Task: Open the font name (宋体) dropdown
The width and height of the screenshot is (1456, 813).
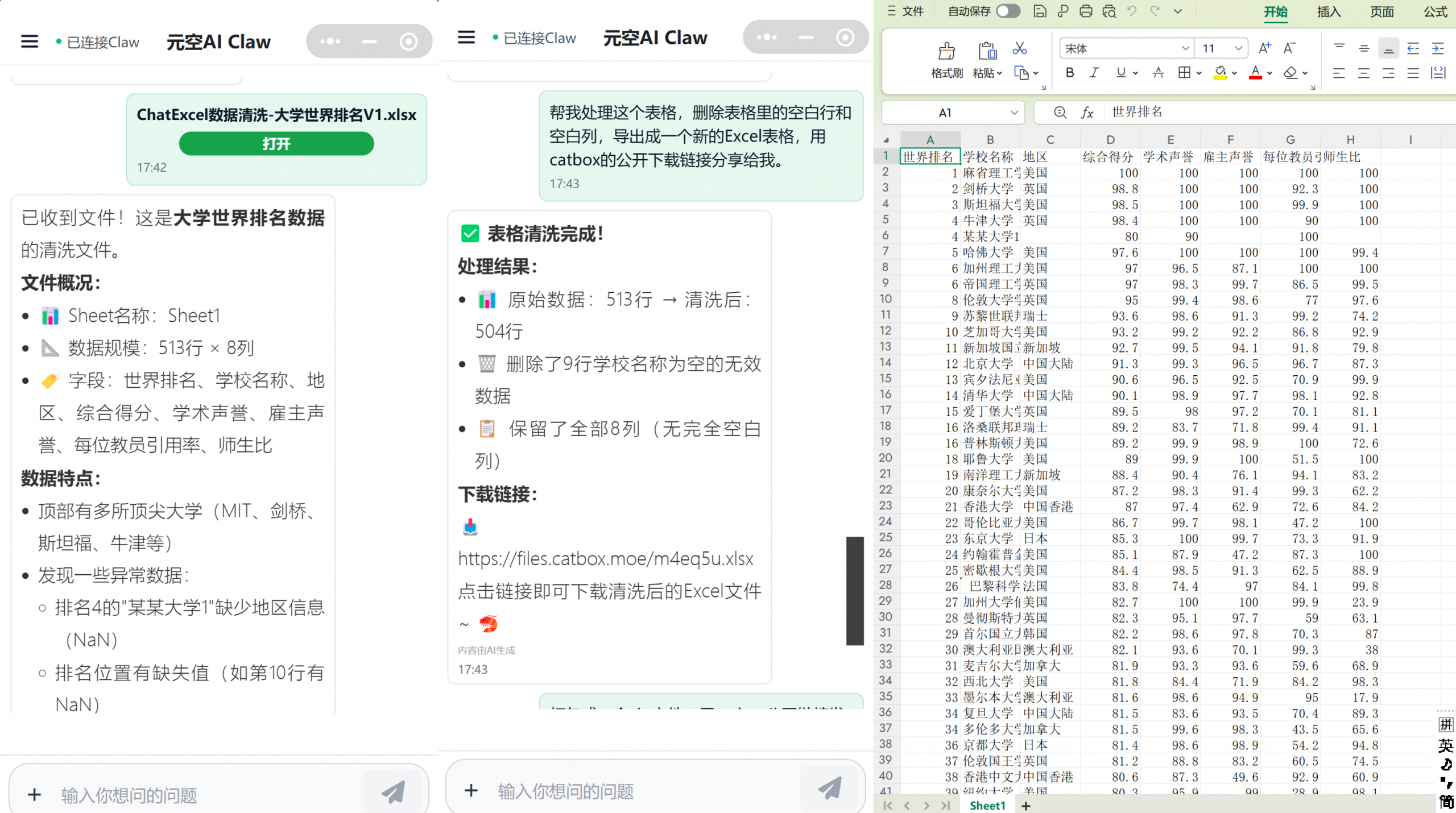Action: [x=1185, y=48]
